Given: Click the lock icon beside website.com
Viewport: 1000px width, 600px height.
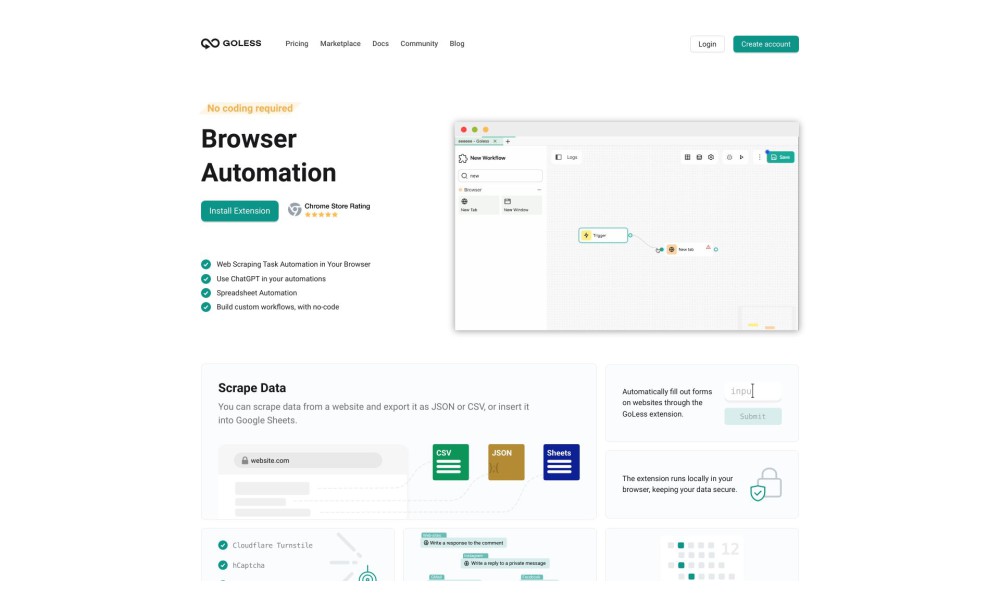Looking at the screenshot, I should pyautogui.click(x=245, y=460).
